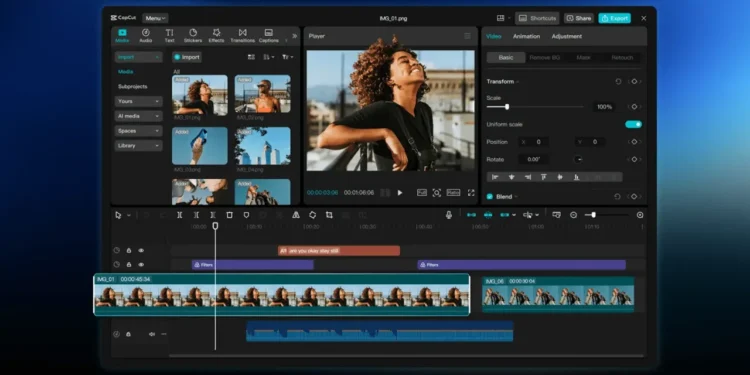Expand more tool tabs chevron
This screenshot has width=750, height=375.
[295, 36]
